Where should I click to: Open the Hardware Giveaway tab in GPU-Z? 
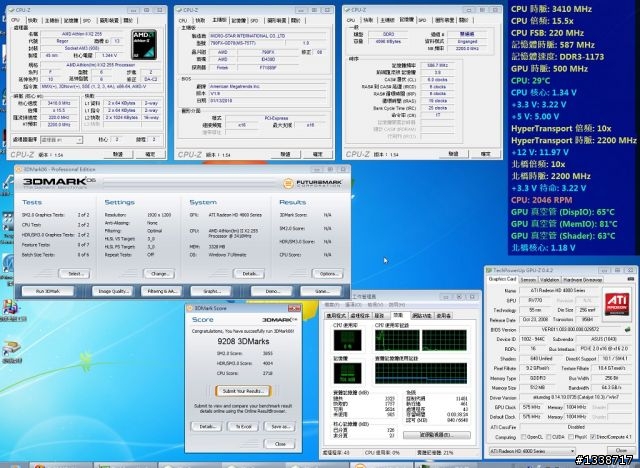[x=582, y=279]
